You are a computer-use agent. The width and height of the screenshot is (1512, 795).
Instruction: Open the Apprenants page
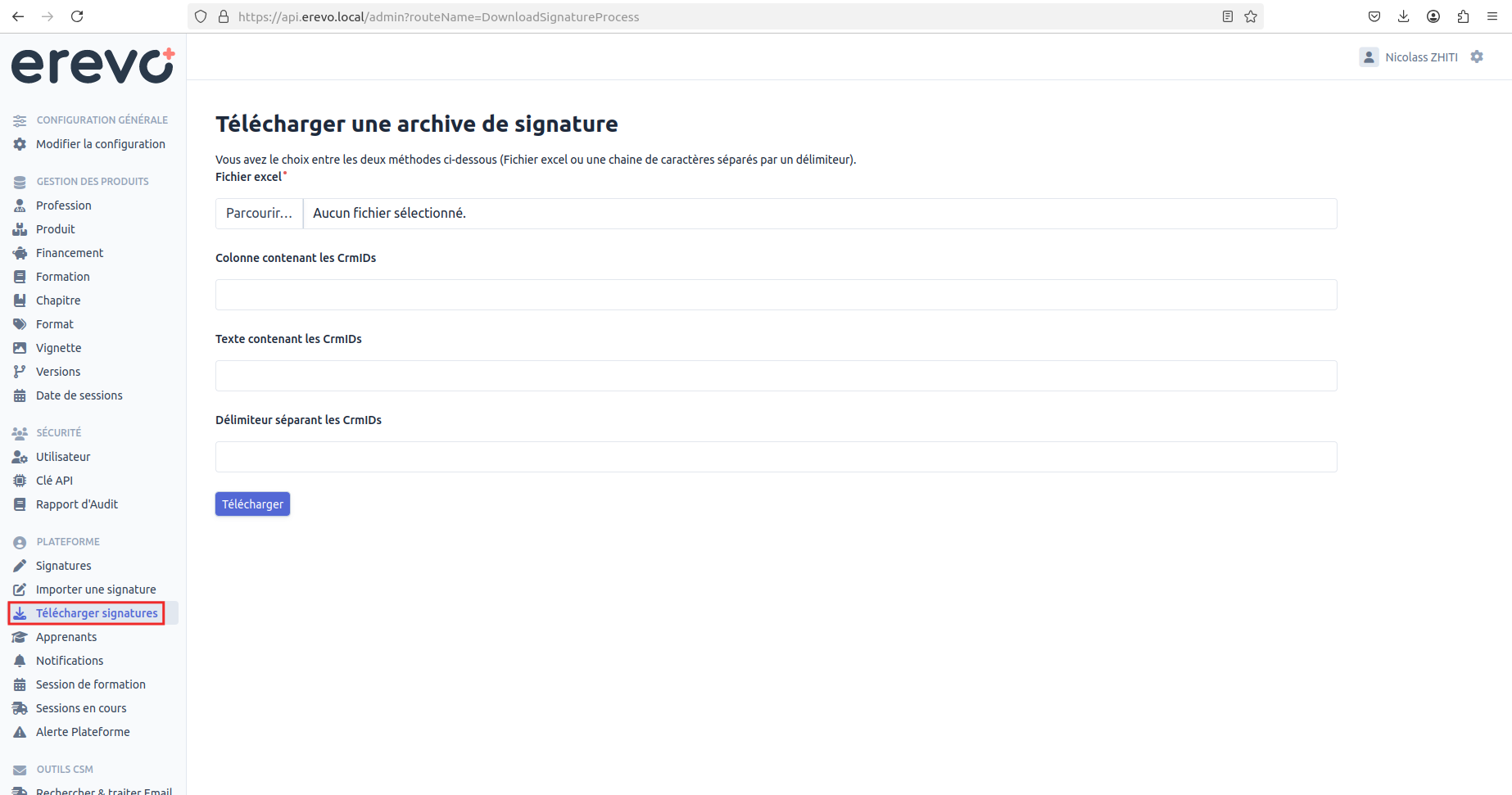click(x=66, y=637)
